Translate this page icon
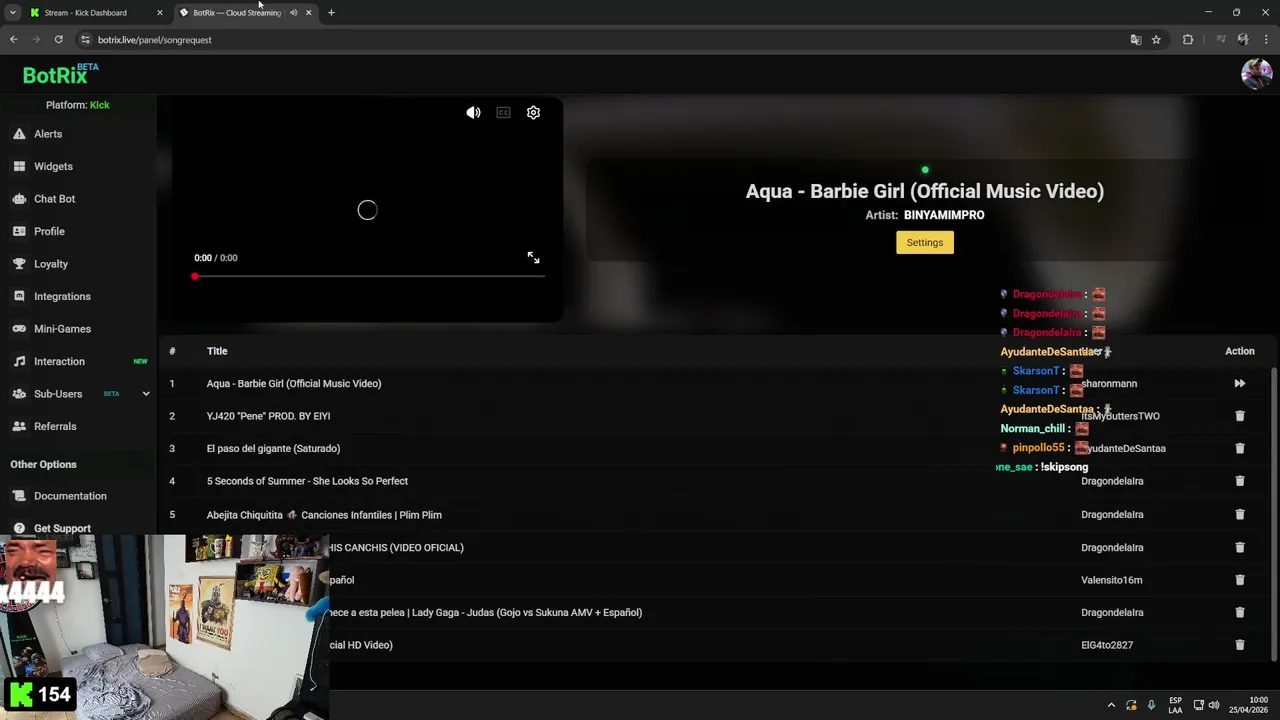 point(1135,40)
